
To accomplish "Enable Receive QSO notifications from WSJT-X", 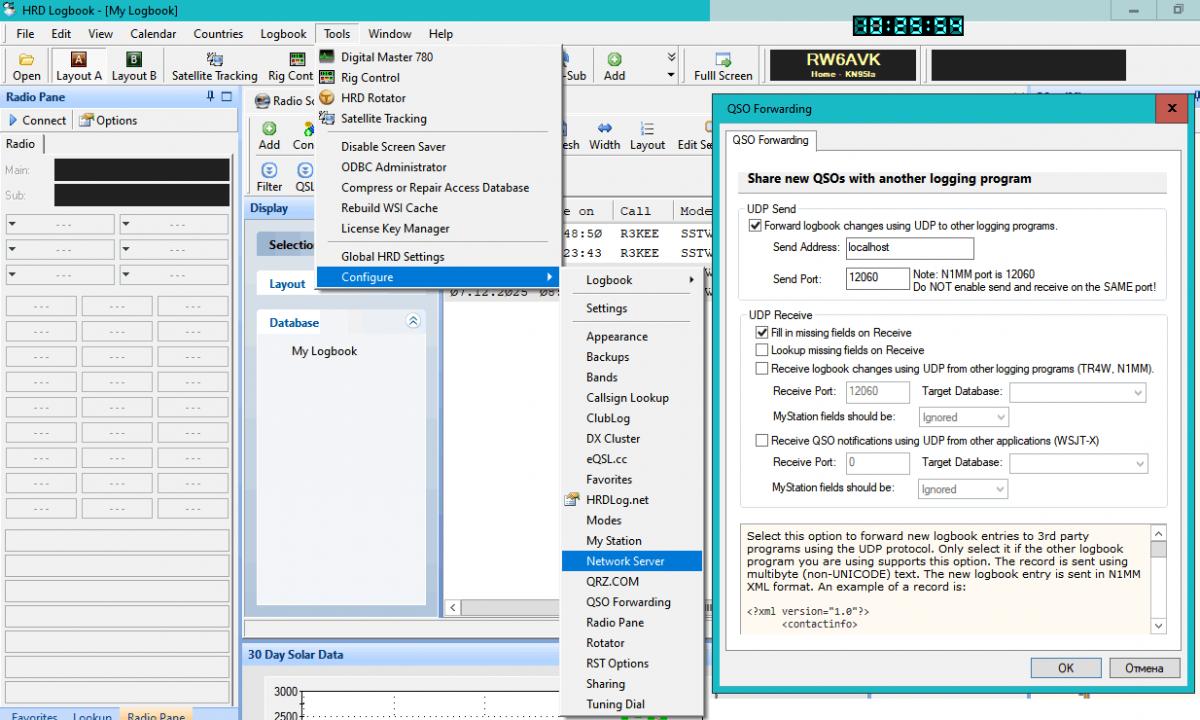I will [x=762, y=441].
